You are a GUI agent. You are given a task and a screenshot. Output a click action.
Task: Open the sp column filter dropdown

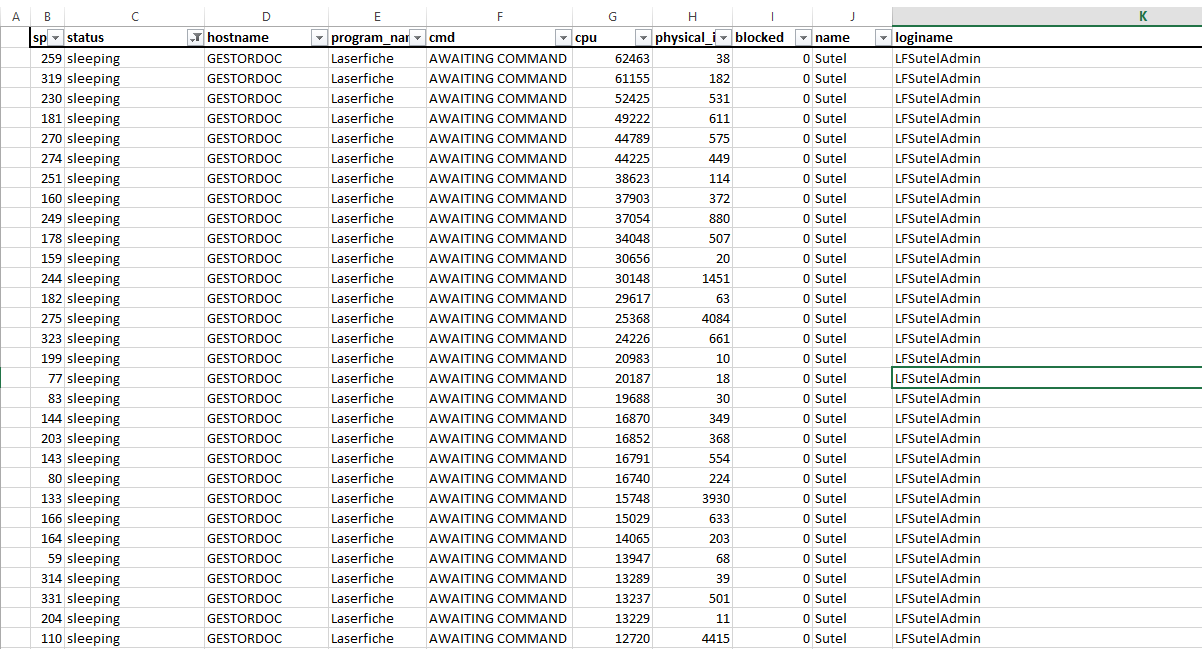pos(56,37)
